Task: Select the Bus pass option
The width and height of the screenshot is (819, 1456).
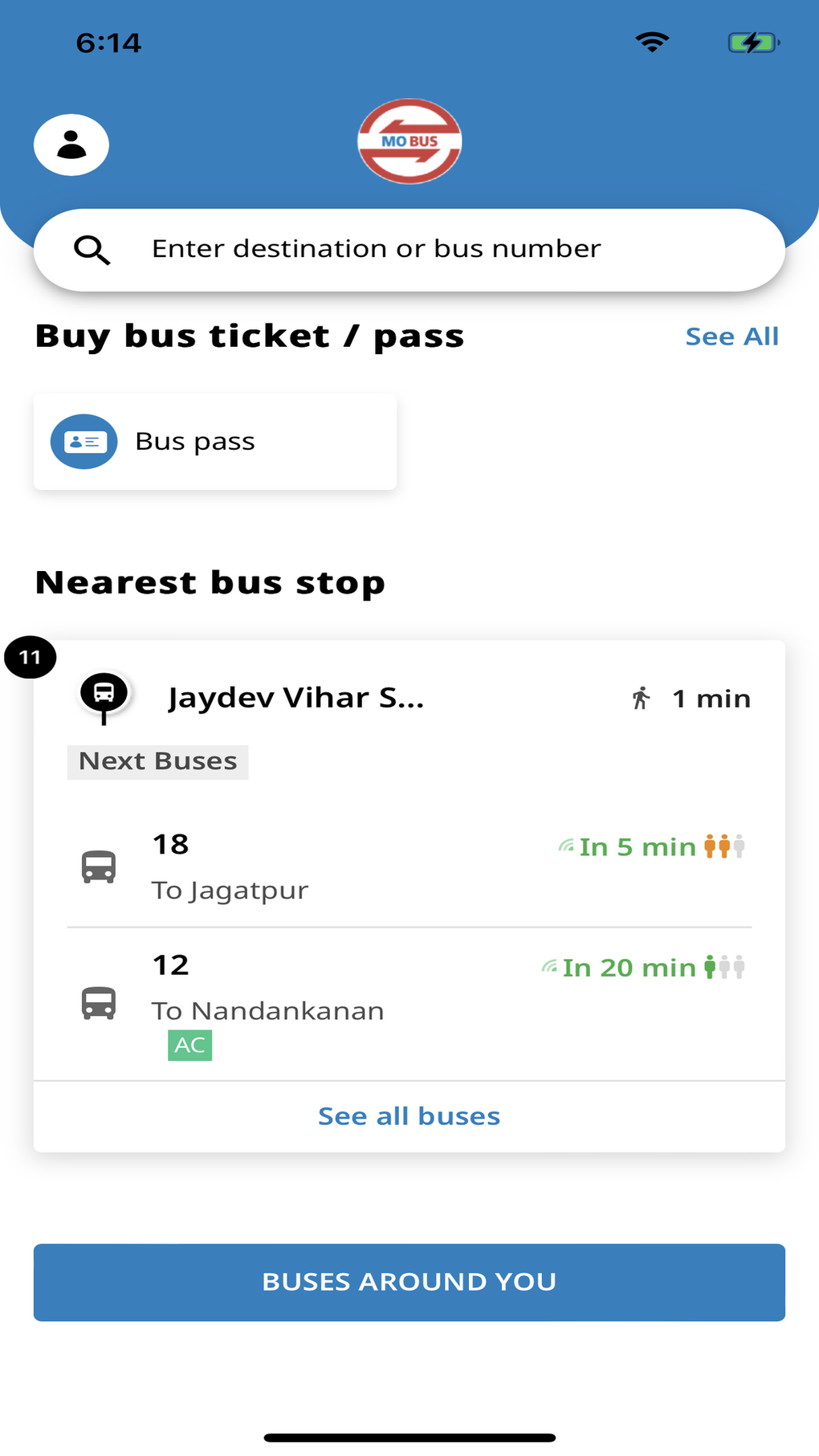Action: 215,442
